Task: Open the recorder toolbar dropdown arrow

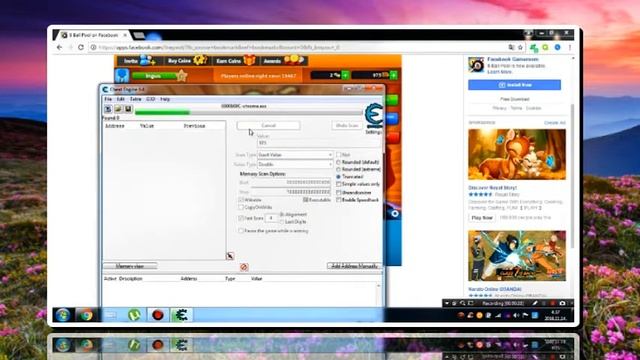Action: pos(447,303)
